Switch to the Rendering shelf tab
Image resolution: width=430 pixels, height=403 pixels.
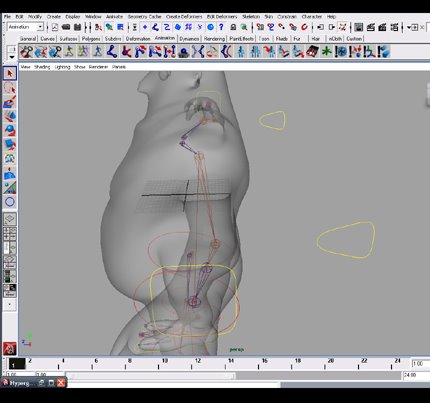point(214,39)
